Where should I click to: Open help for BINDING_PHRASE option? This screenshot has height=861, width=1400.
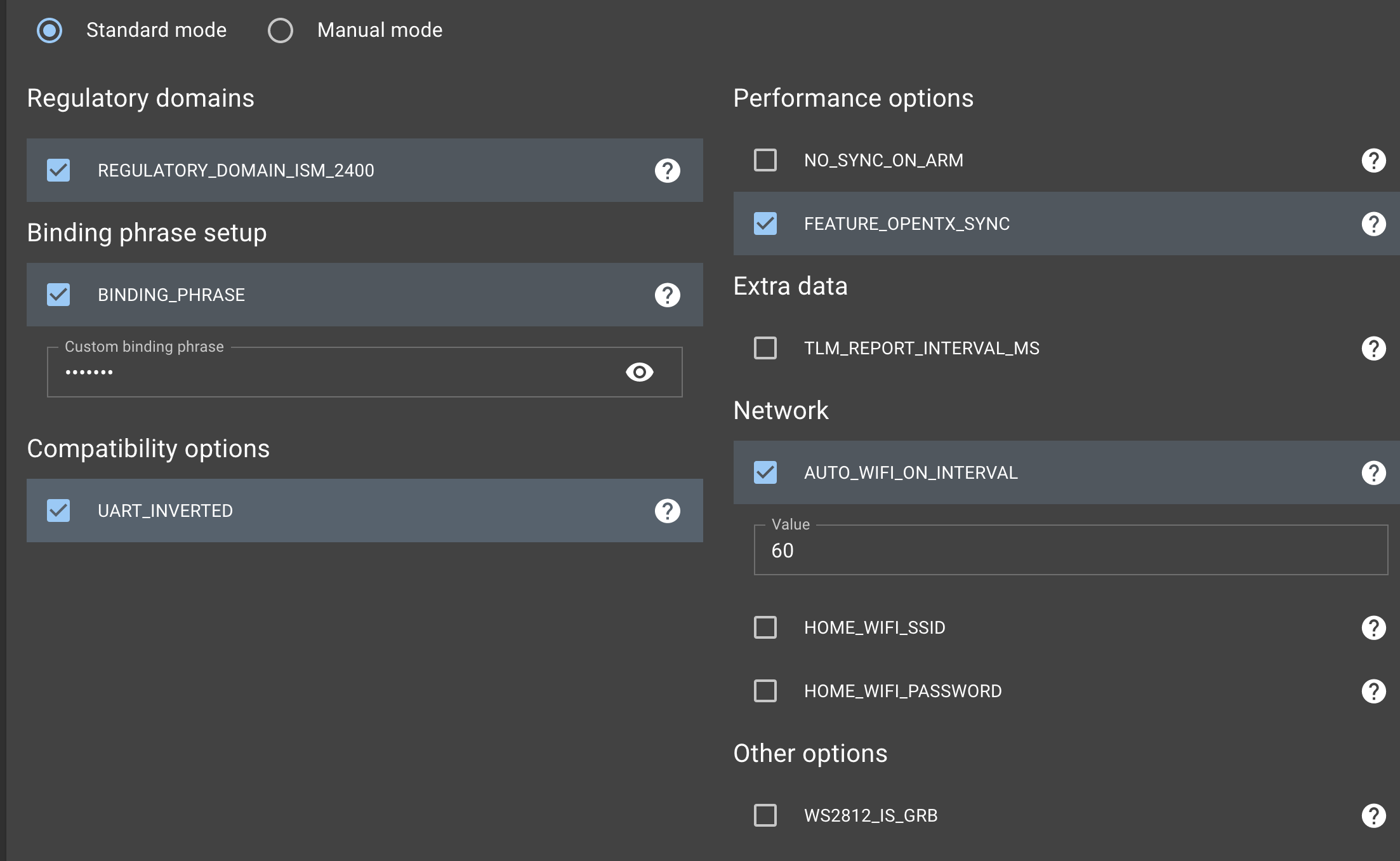(x=666, y=294)
